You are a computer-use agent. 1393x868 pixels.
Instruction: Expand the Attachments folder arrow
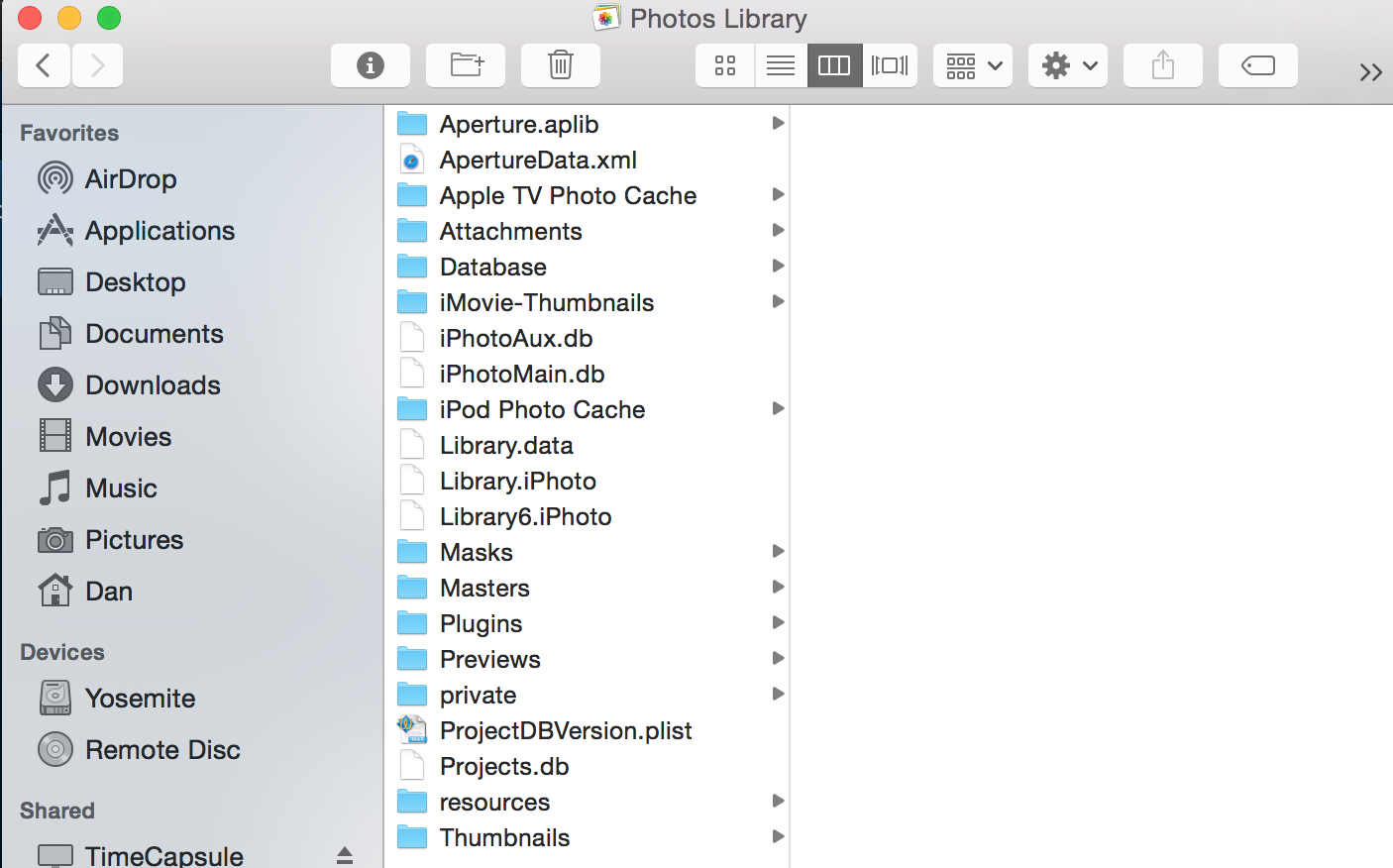[x=778, y=230]
